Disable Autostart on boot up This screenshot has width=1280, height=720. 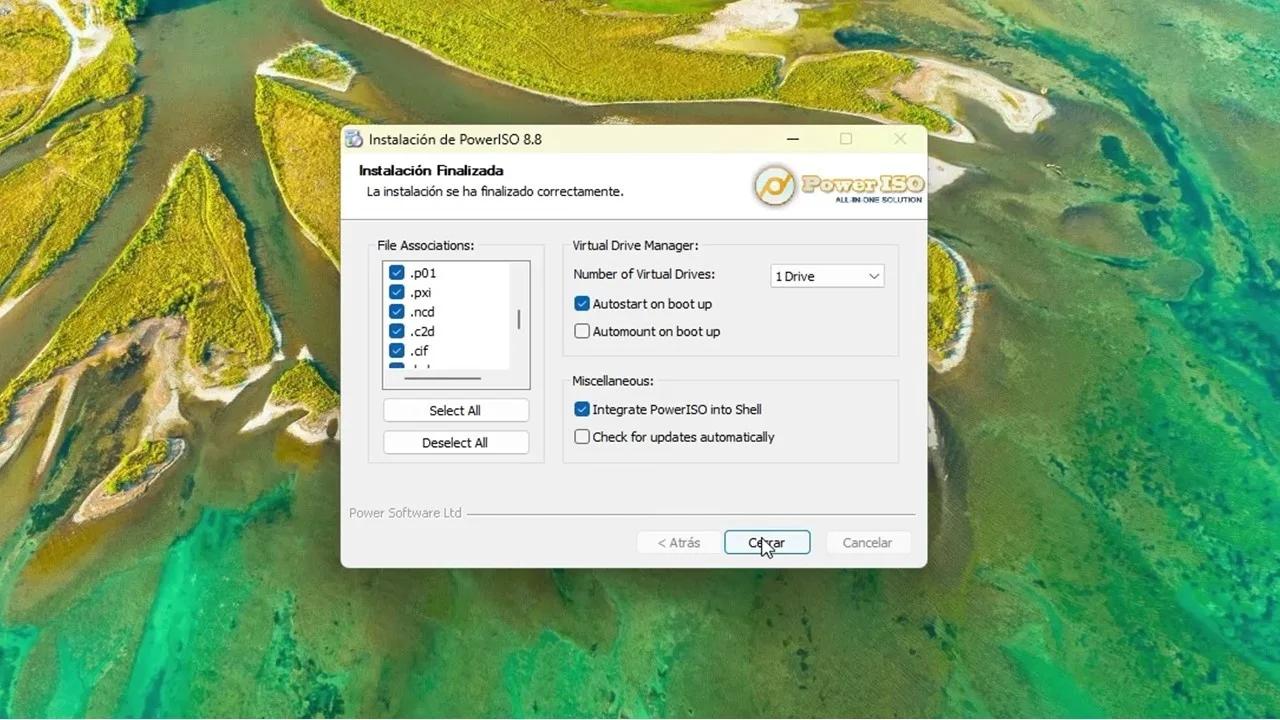point(582,303)
